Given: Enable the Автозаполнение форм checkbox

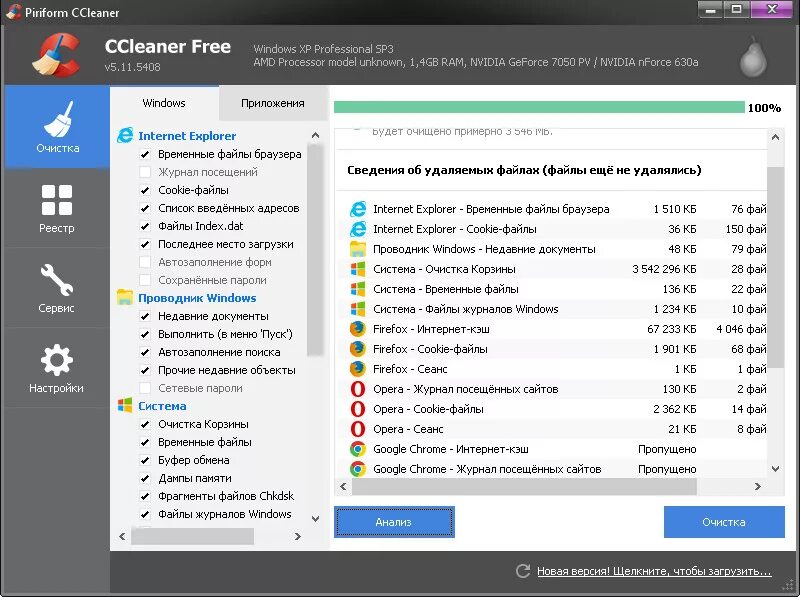Looking at the screenshot, I should point(145,262).
